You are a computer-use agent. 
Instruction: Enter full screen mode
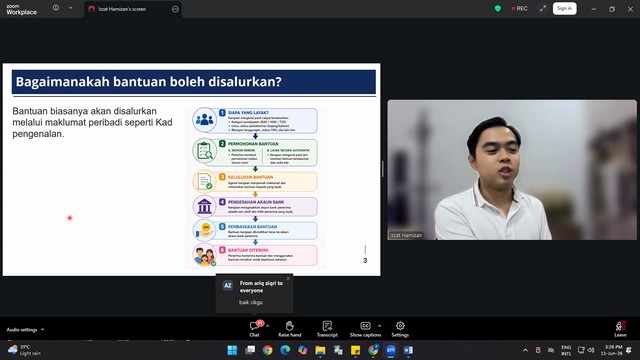tap(542, 9)
